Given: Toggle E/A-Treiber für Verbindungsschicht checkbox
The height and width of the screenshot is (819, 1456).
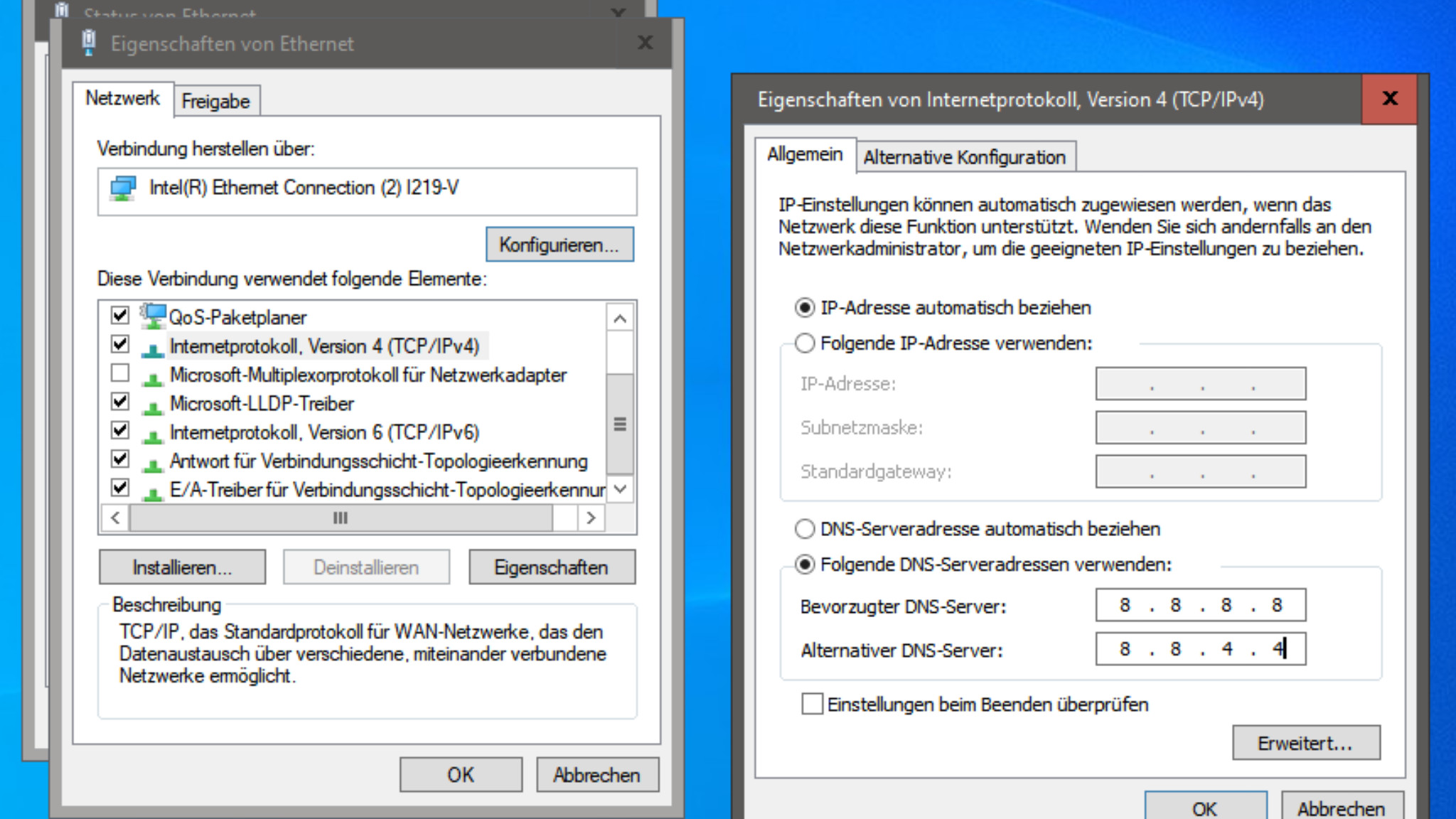Looking at the screenshot, I should (120, 488).
